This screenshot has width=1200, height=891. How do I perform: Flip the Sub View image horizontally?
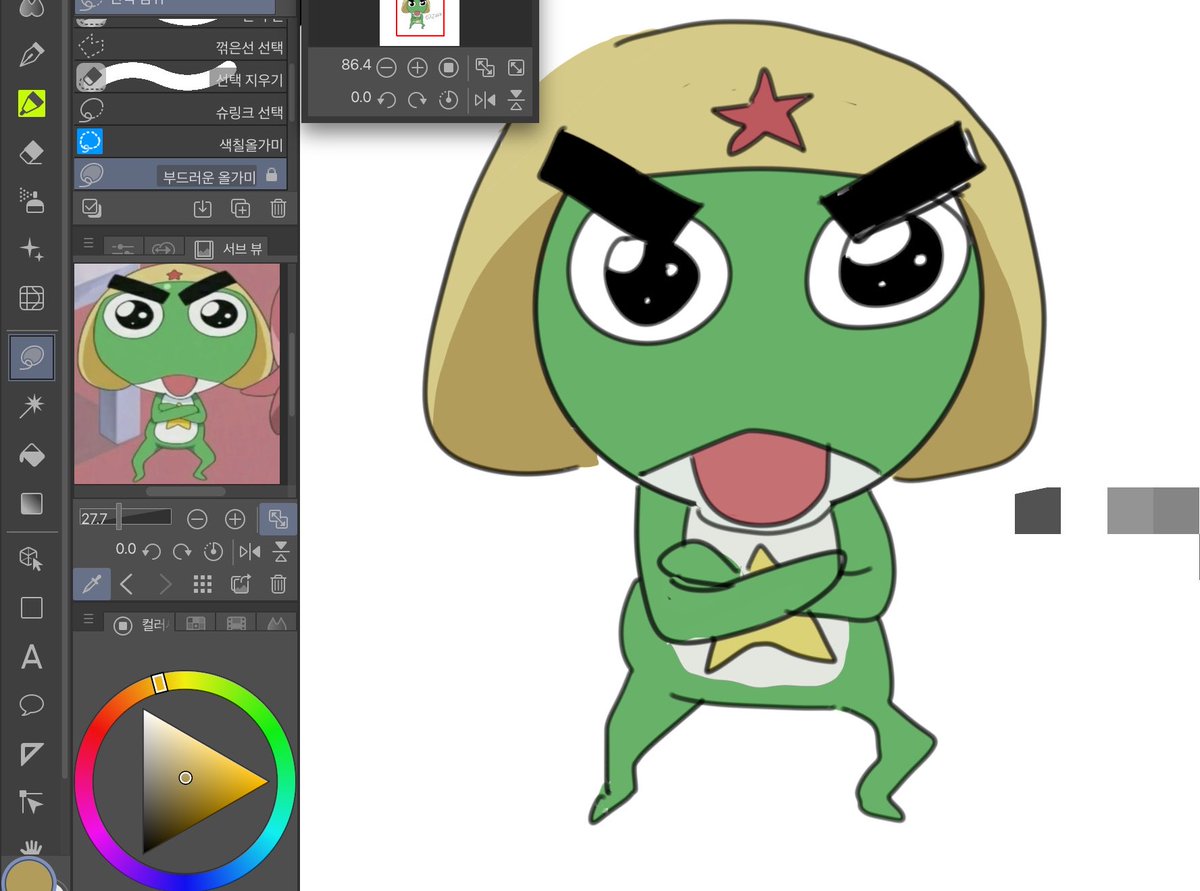pos(250,551)
